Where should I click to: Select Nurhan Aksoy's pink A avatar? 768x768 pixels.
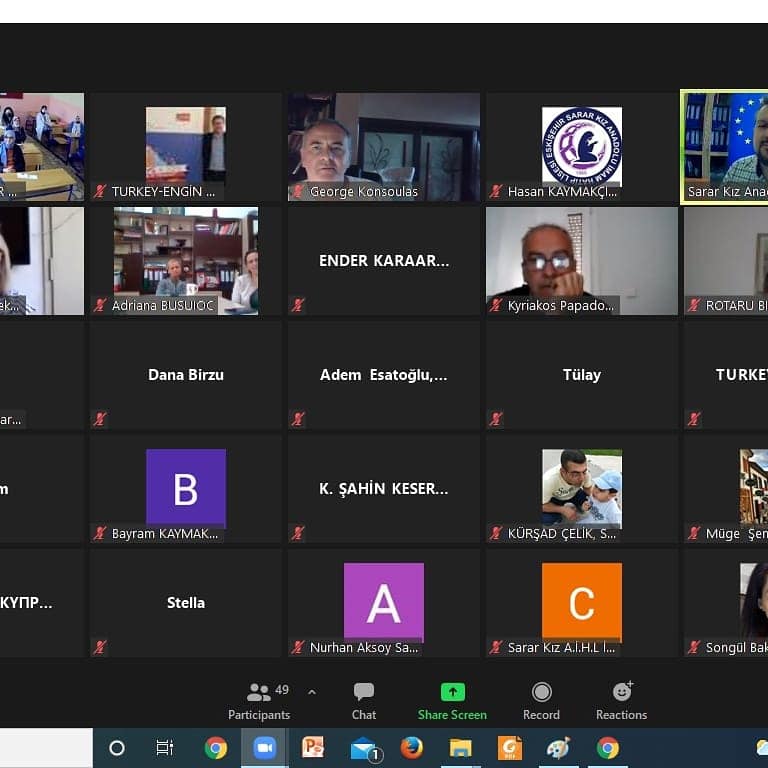(384, 602)
